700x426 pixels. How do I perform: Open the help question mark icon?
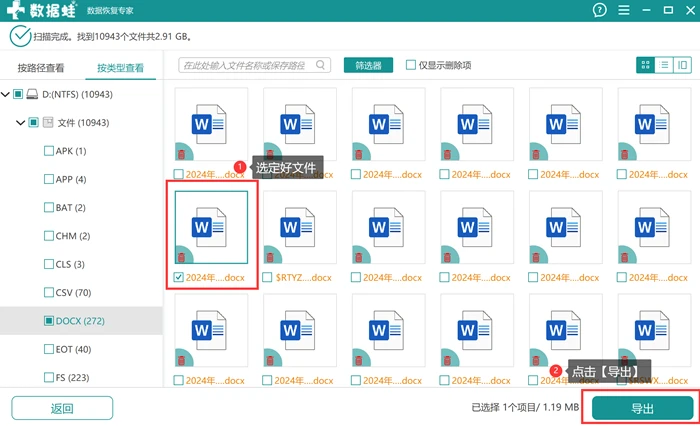pyautogui.click(x=600, y=10)
